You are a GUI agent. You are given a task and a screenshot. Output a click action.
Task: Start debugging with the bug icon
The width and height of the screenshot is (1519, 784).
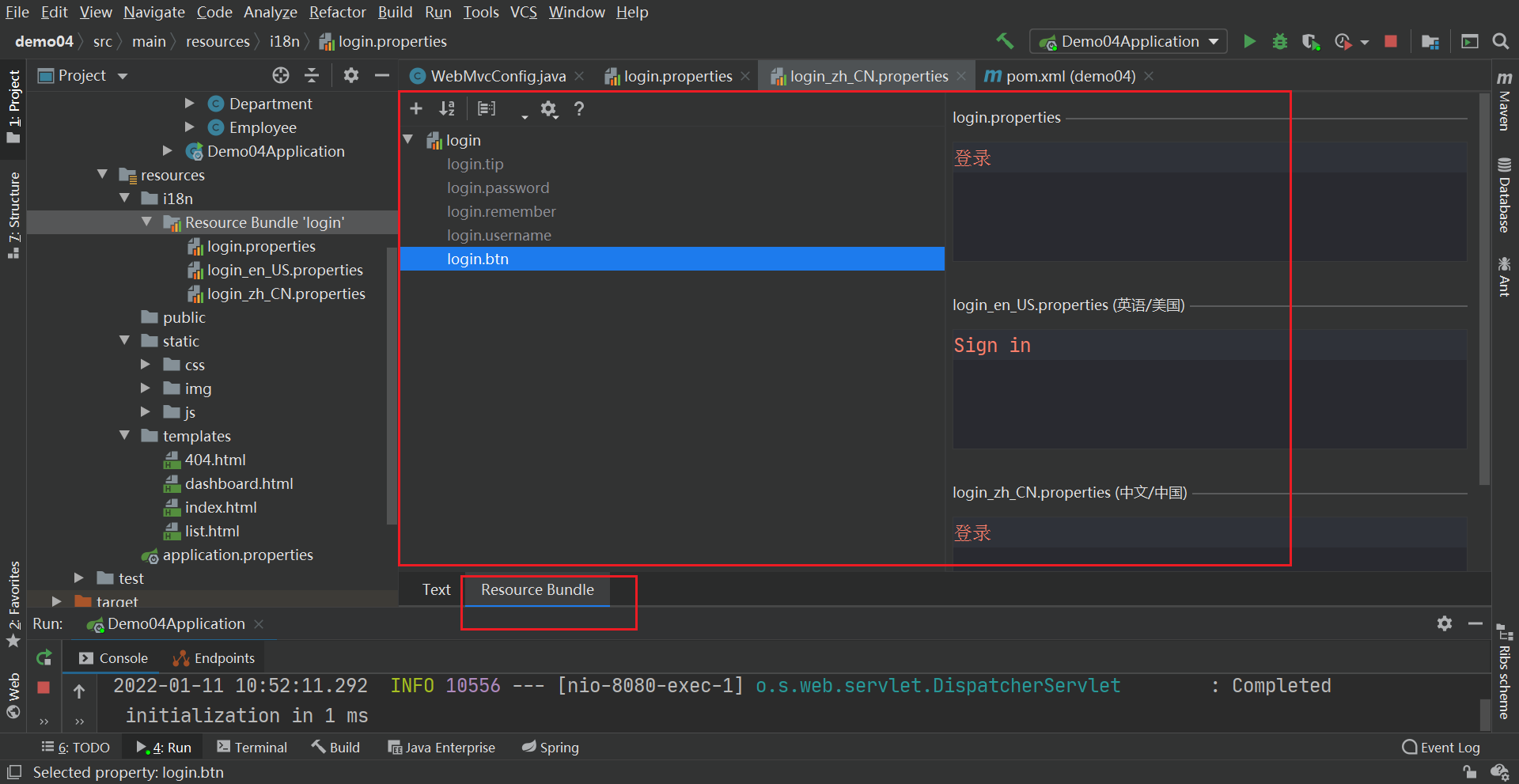(x=1279, y=41)
